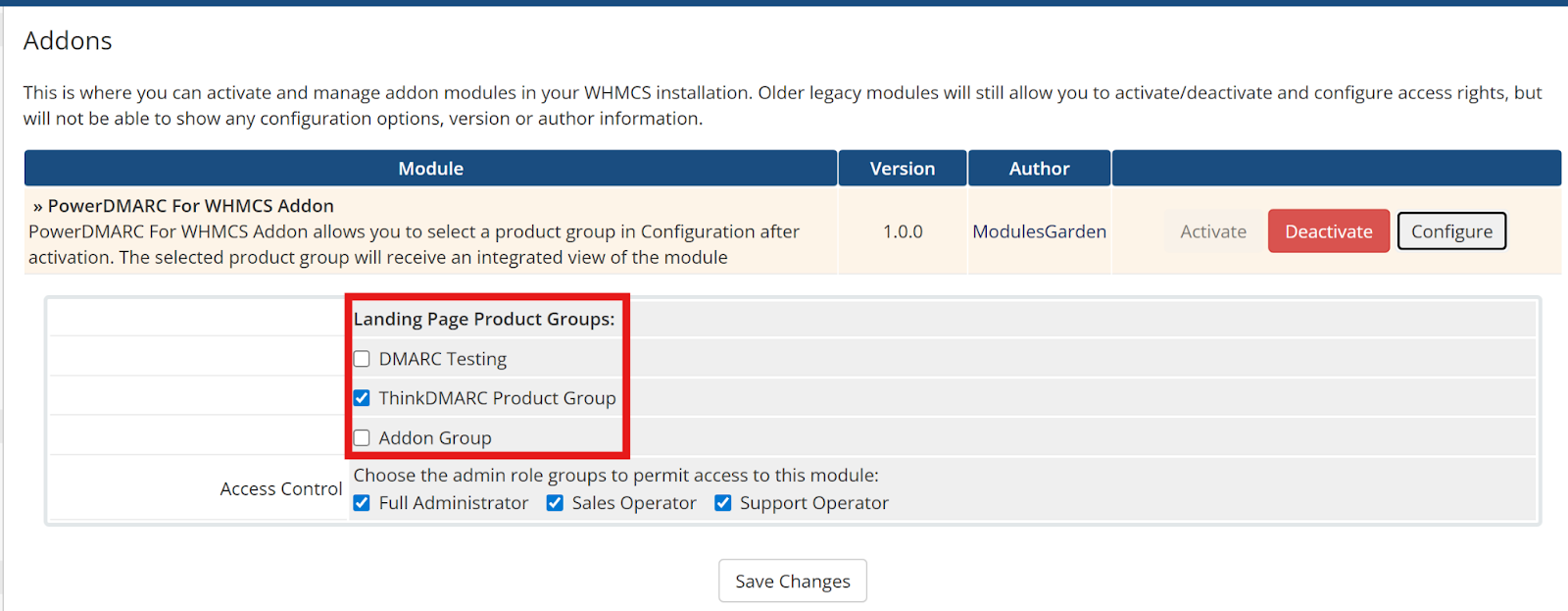Click the Module column header
Viewport: 1568px width, 611px height.
431,168
